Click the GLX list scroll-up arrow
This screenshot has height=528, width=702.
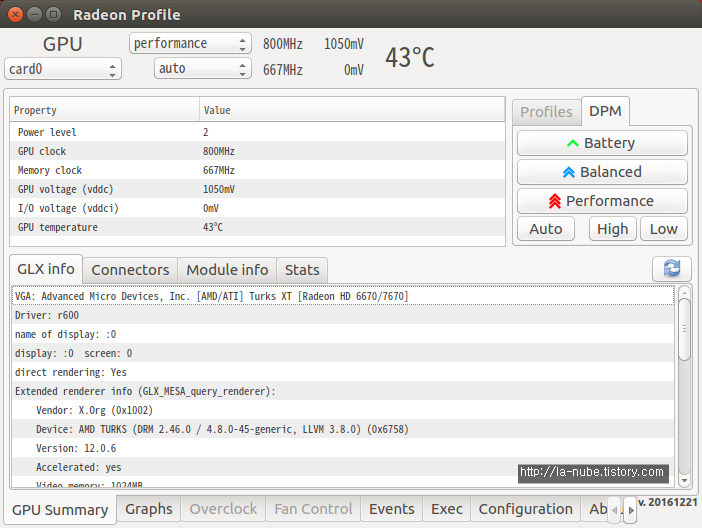point(684,292)
